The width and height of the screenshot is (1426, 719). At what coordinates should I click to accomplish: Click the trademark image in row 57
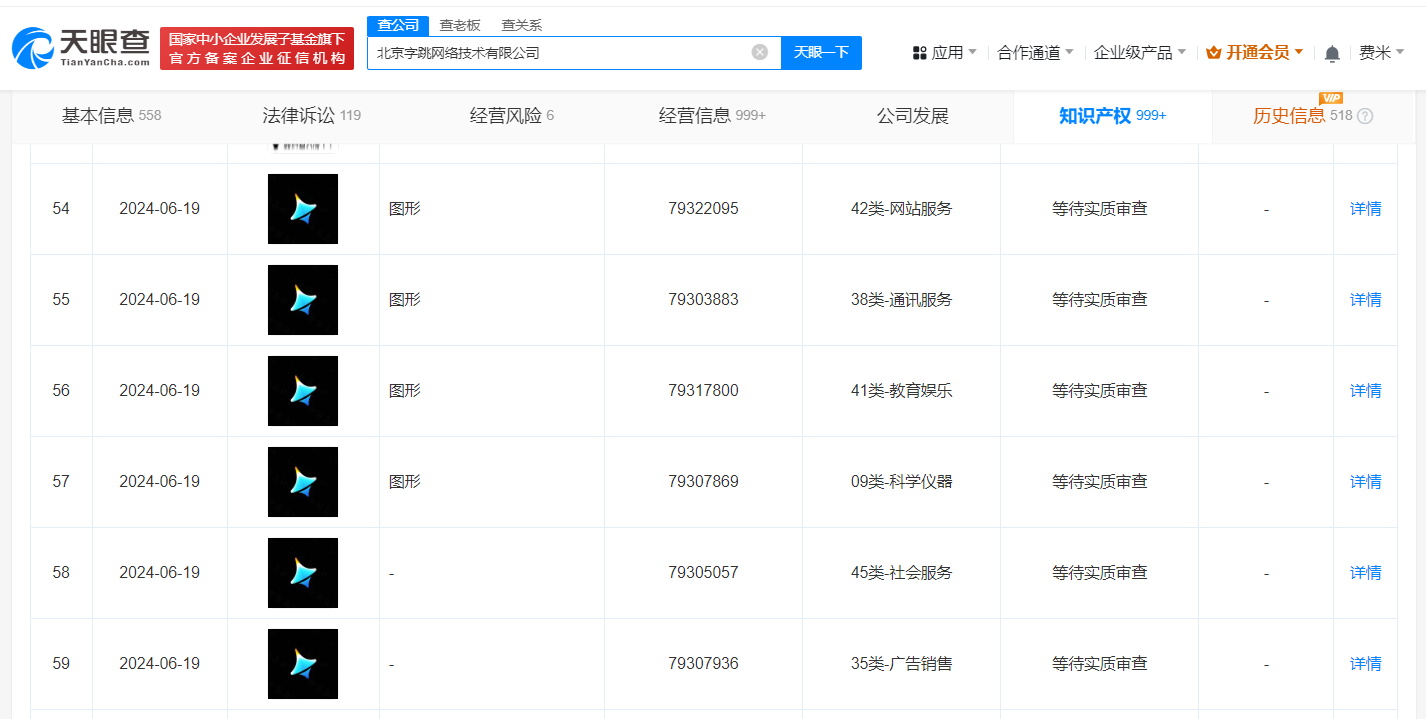coord(302,481)
